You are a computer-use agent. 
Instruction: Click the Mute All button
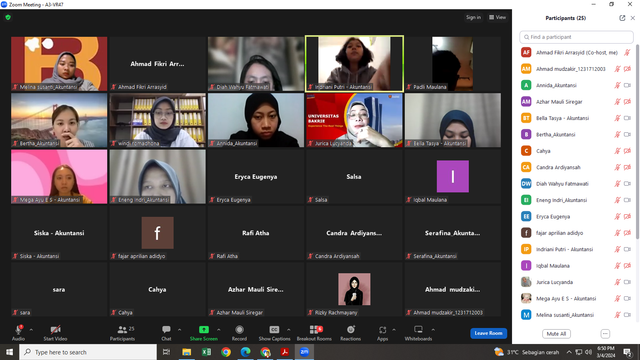point(556,334)
